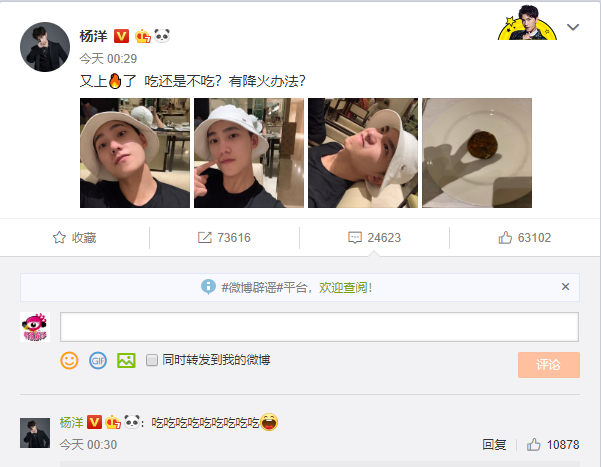Open 杨洋's profile name in post header

pyautogui.click(x=94, y=36)
